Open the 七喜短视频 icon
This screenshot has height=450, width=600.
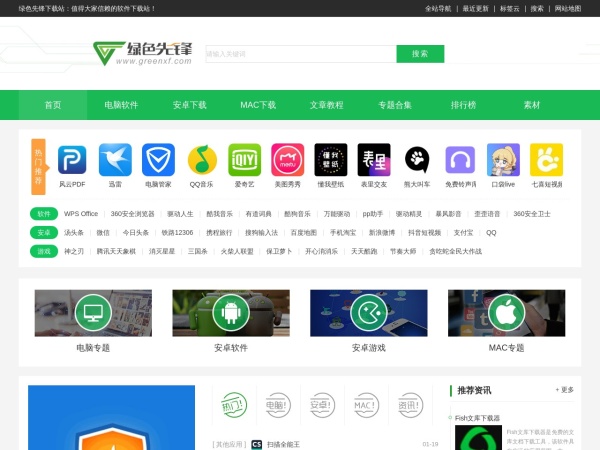pos(546,159)
